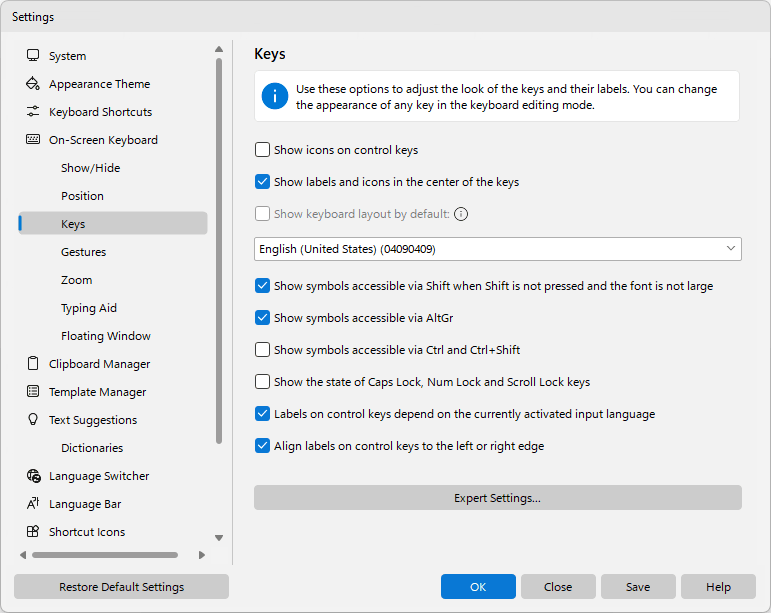The image size is (771, 613).
Task: Click the Language Bar letter icon
Action: click(33, 504)
